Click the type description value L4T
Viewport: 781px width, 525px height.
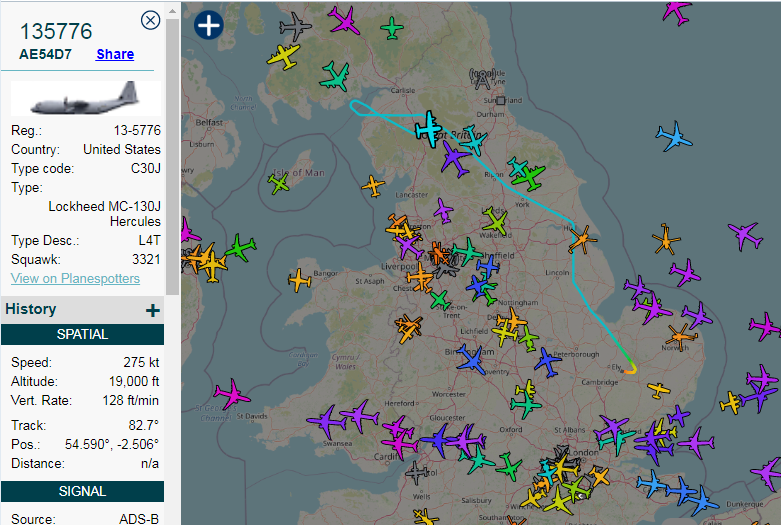point(149,241)
